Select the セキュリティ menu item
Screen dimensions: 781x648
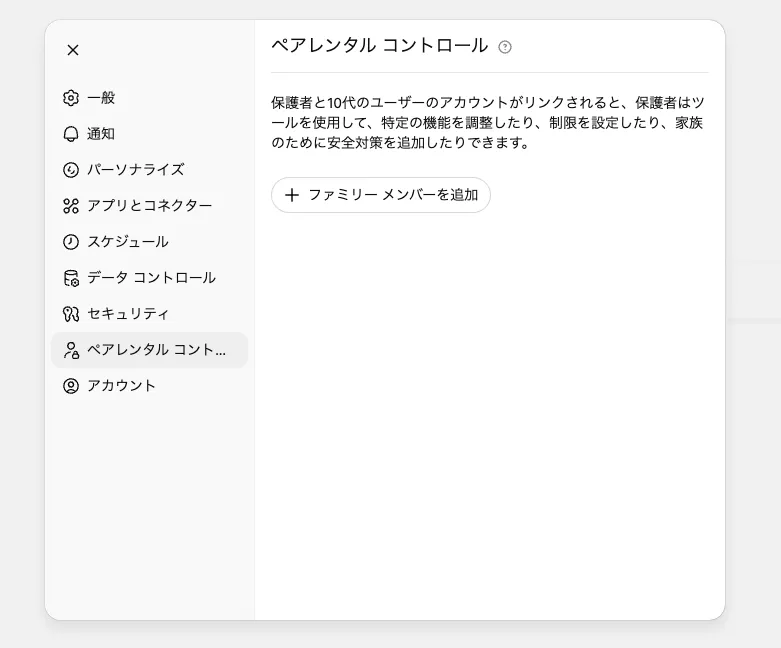coord(149,314)
